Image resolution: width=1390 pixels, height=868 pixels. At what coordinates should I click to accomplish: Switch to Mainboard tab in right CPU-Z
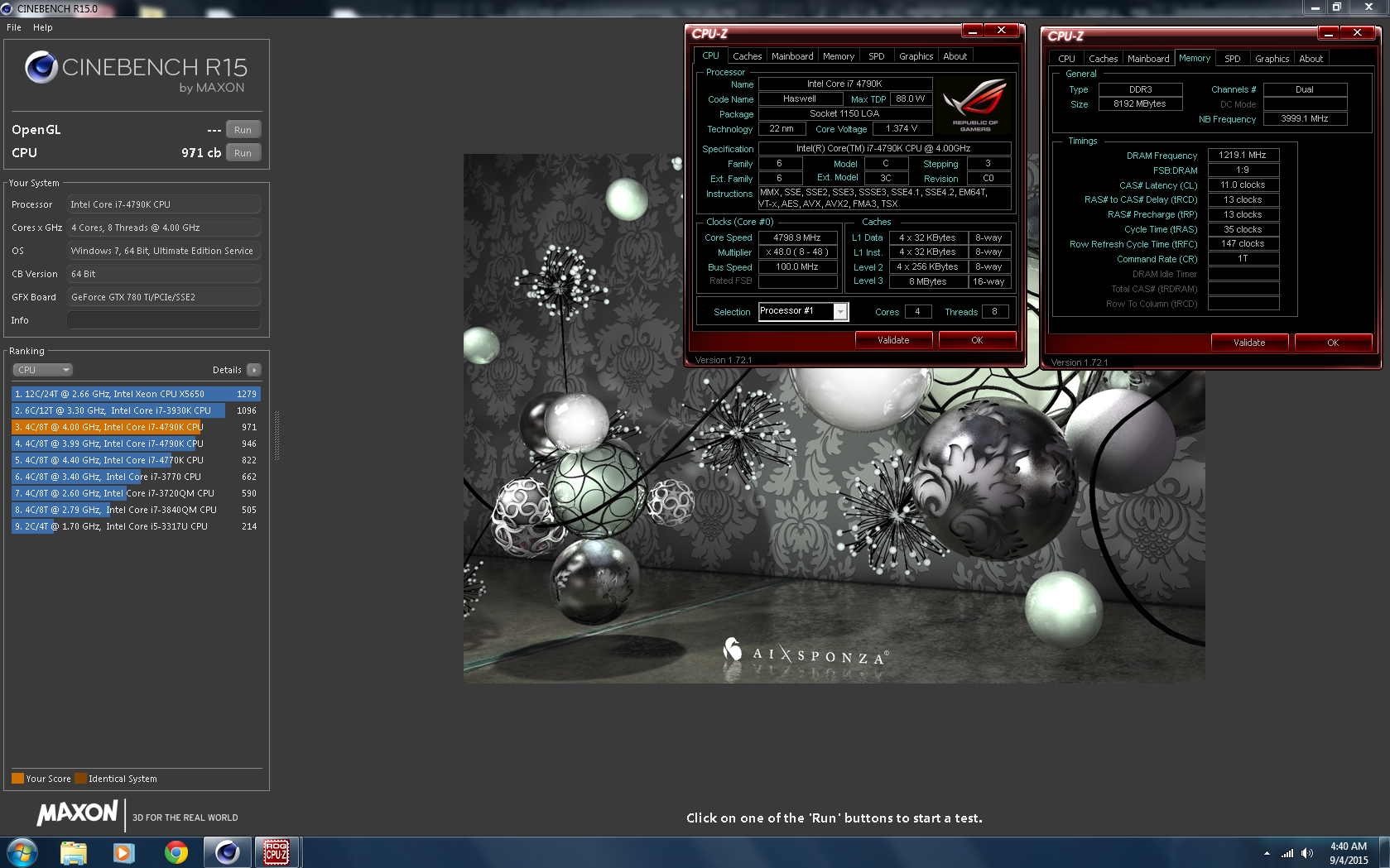point(1148,59)
